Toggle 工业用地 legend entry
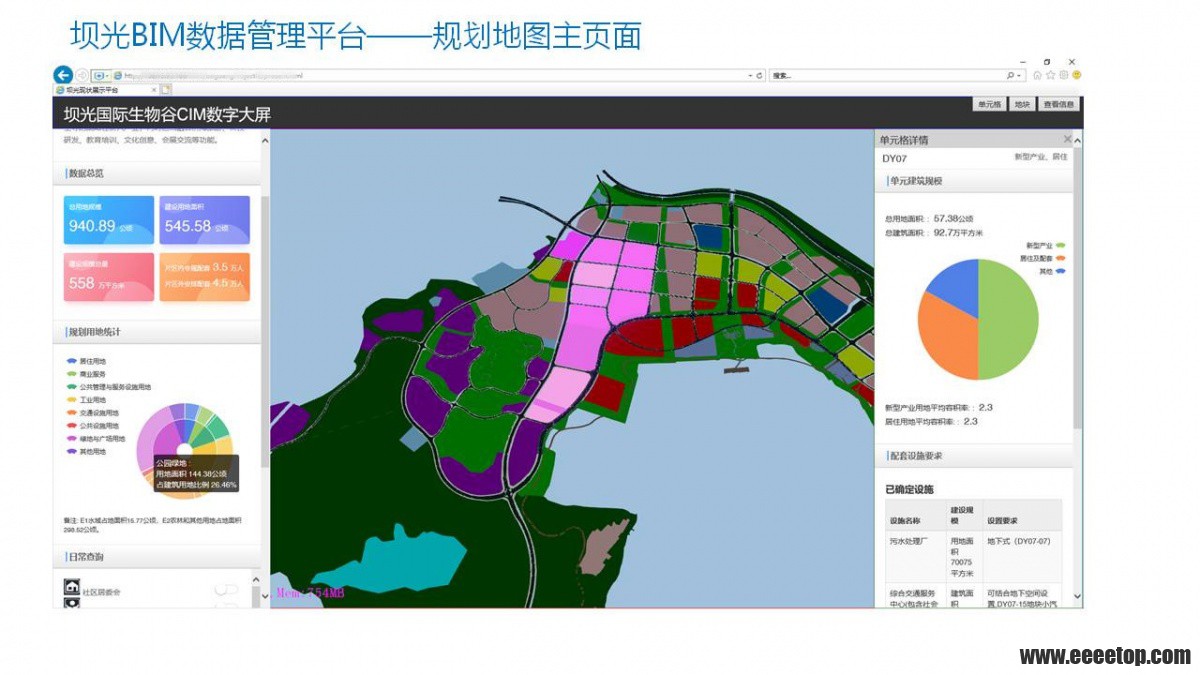Image resolution: width=1200 pixels, height=675 pixels. pos(86,400)
